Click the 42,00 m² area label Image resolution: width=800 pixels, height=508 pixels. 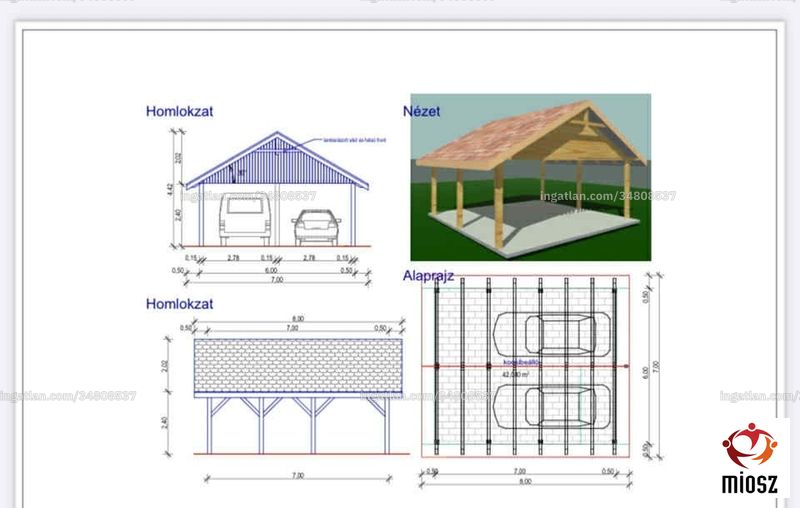[x=515, y=374]
